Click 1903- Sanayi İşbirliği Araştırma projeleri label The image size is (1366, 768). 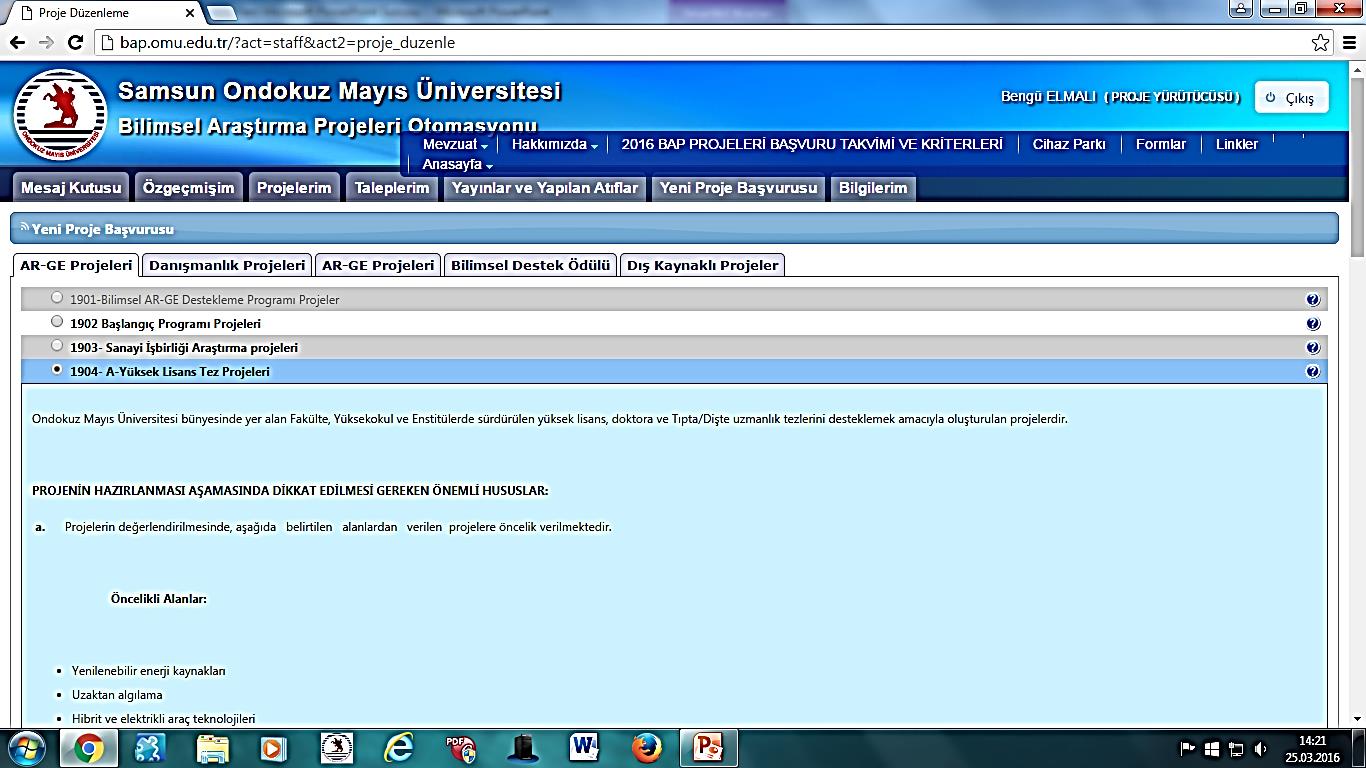tap(184, 348)
